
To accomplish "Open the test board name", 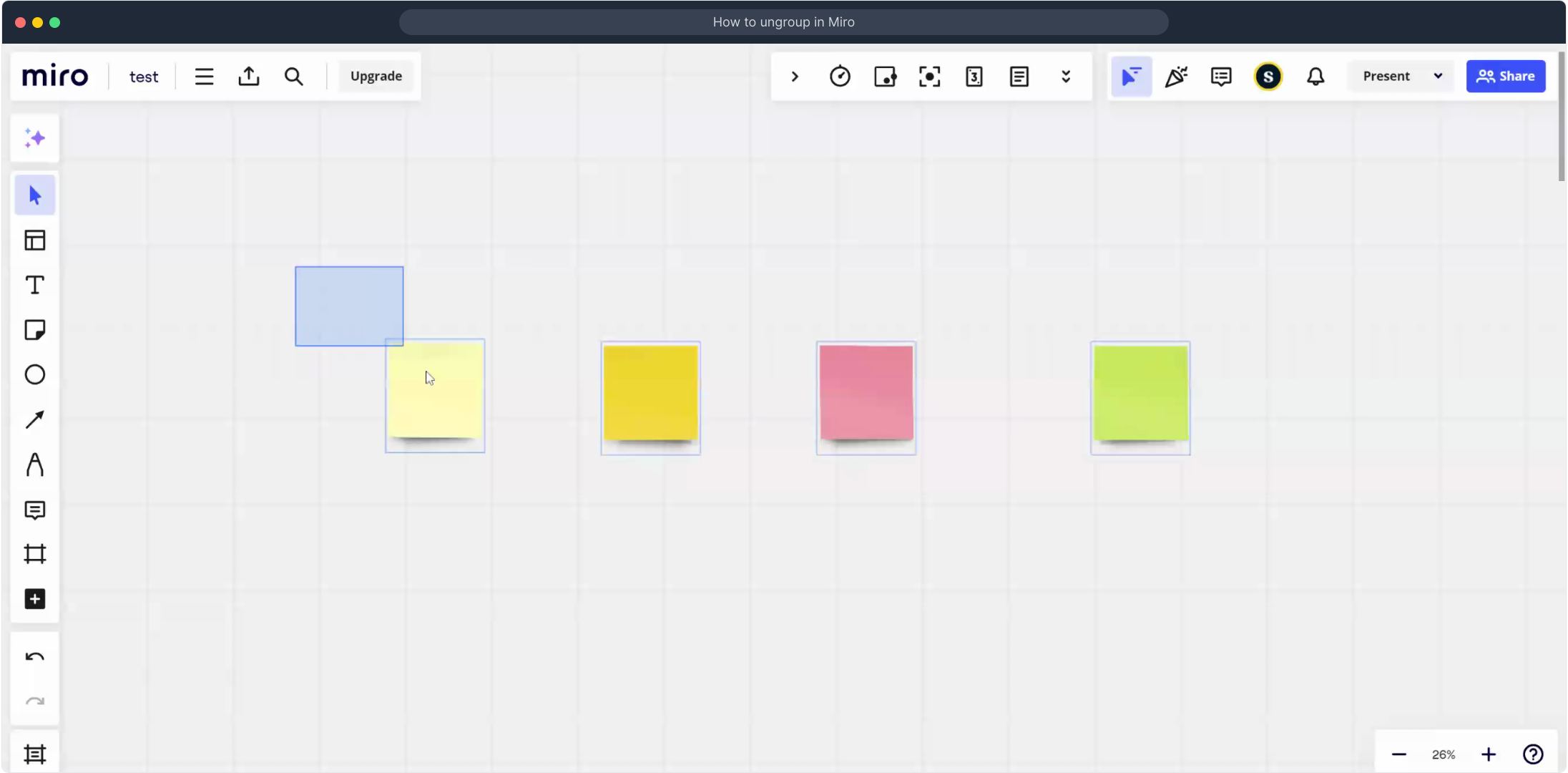I will (144, 77).
